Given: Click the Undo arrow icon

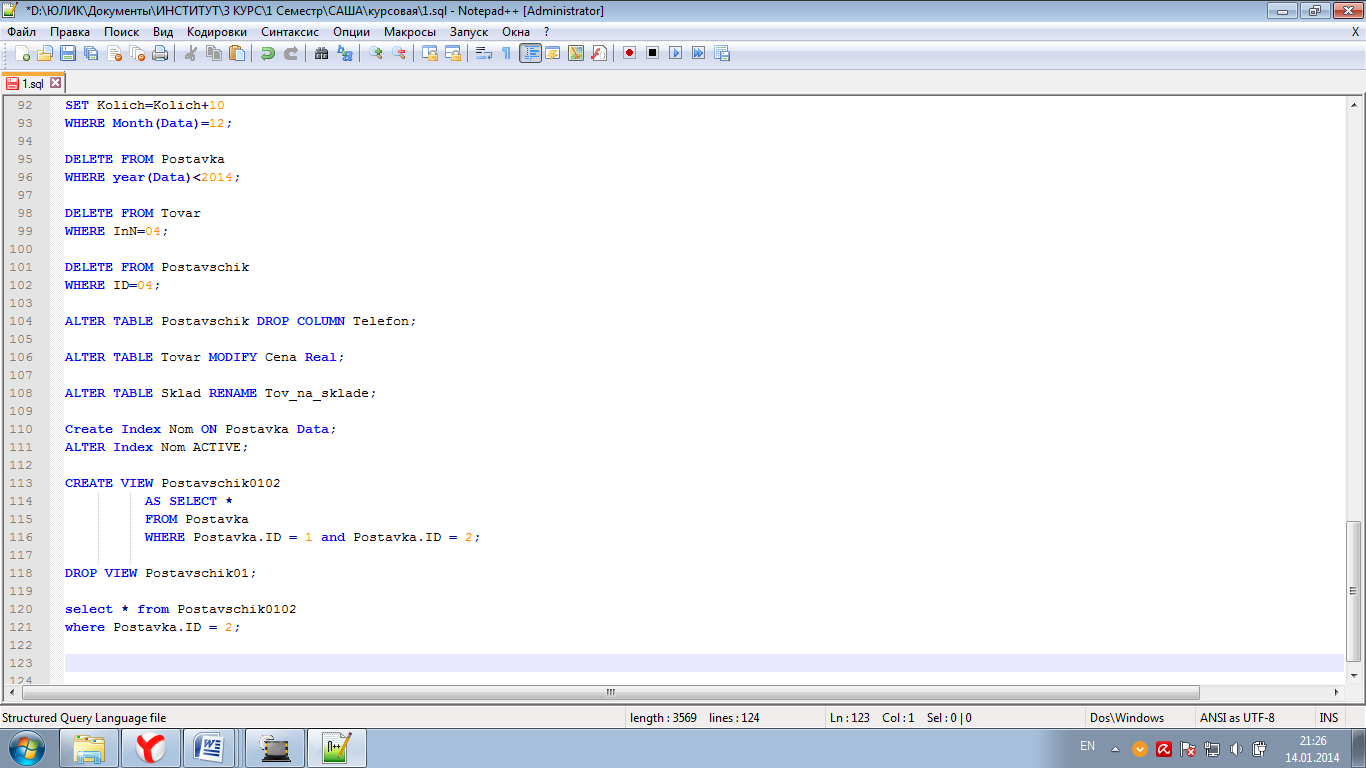Looking at the screenshot, I should coord(268,53).
